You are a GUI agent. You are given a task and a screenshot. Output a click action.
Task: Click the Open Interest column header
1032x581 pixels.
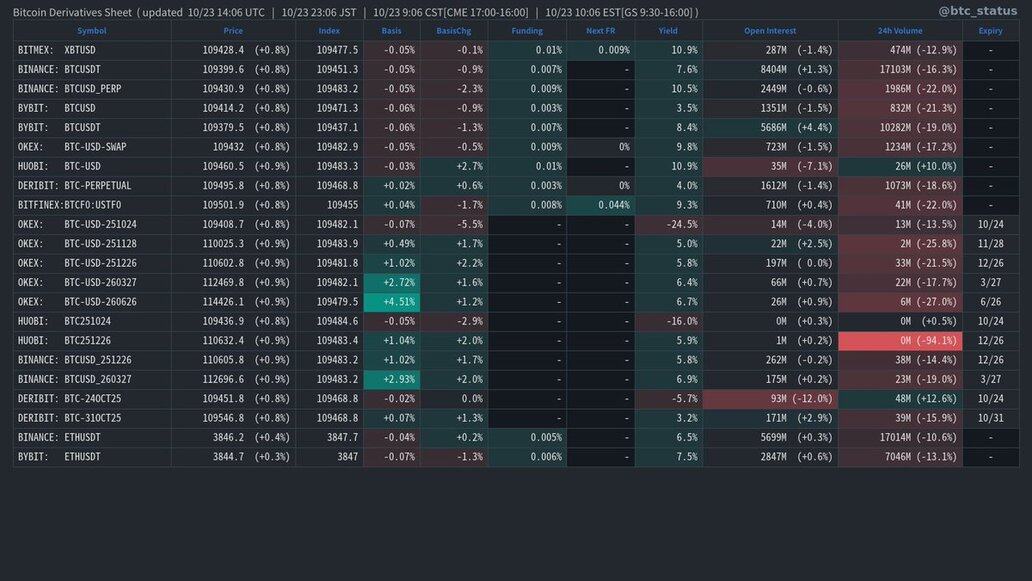click(770, 31)
